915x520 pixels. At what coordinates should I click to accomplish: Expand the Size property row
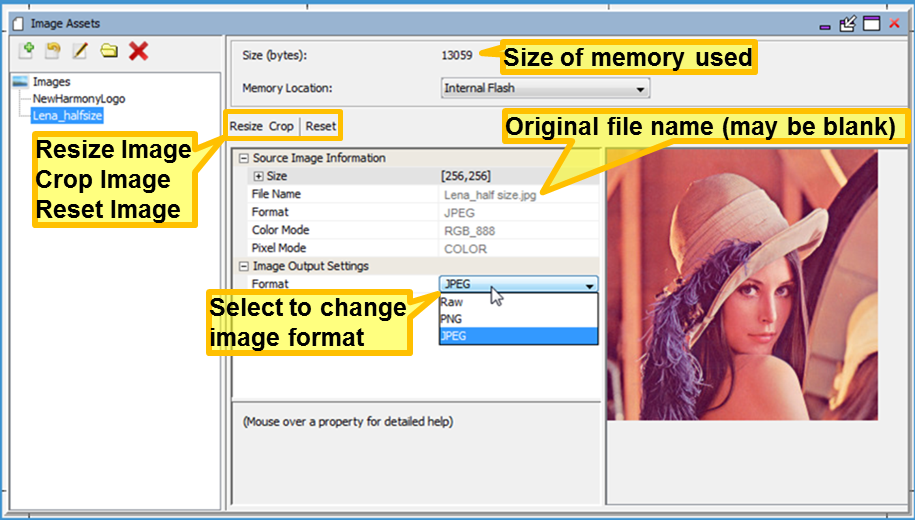[x=259, y=176]
